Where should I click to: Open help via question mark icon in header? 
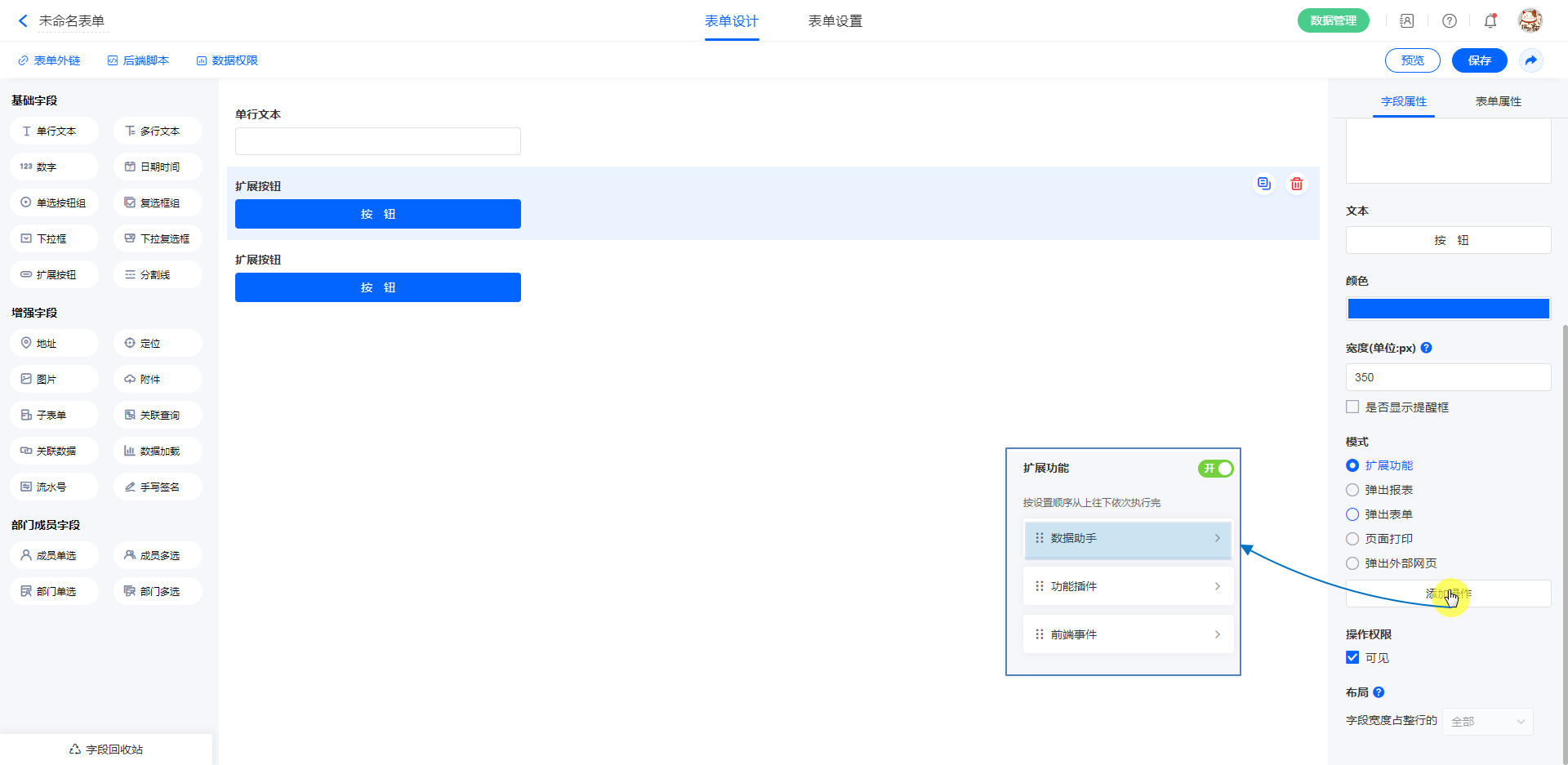click(1449, 21)
